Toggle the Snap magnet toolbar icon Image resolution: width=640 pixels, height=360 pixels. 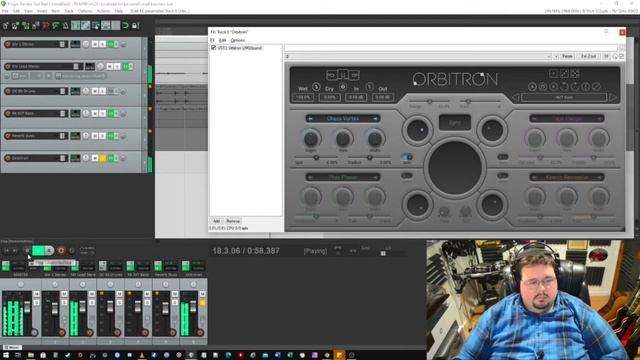[x=125, y=26]
